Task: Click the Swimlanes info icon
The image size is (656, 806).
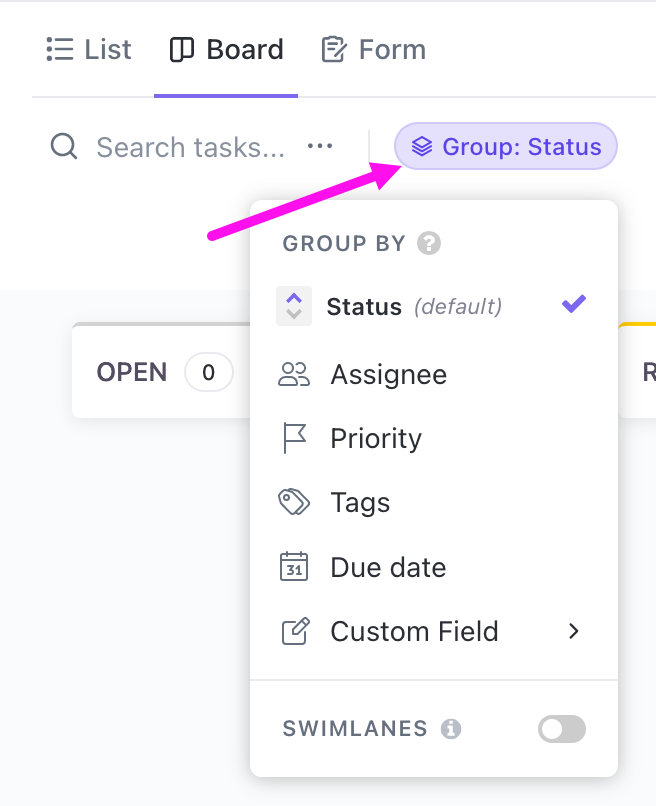Action: [x=451, y=729]
